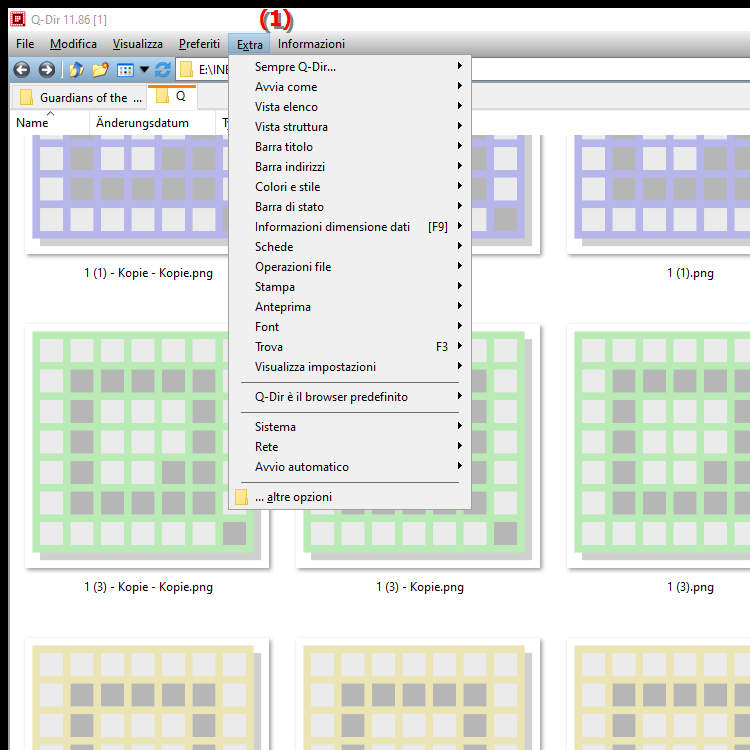Screen dimensions: 750x750
Task: Click the Back navigation arrow icon
Action: (22, 70)
